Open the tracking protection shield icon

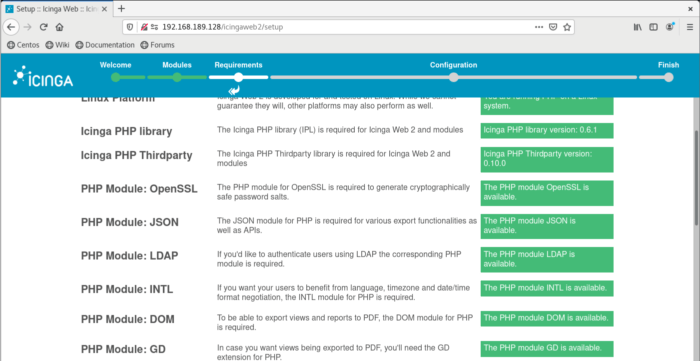click(x=130, y=27)
